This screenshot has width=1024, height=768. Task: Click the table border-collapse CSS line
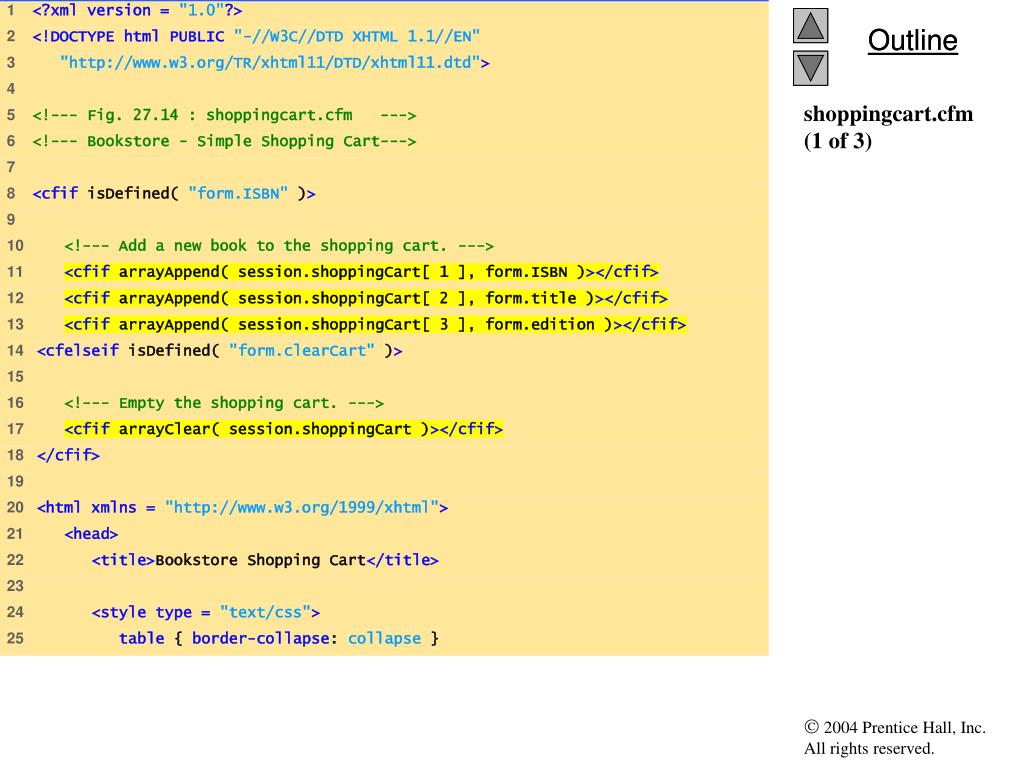[x=279, y=638]
